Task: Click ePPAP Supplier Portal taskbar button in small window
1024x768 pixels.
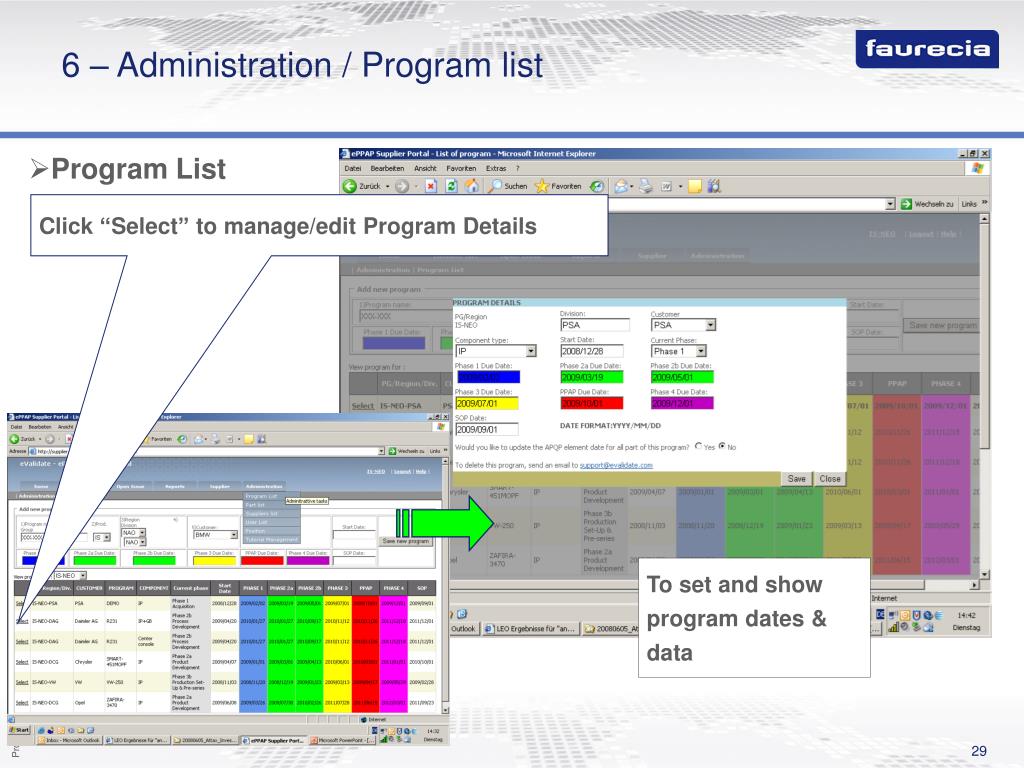Action: [x=273, y=741]
